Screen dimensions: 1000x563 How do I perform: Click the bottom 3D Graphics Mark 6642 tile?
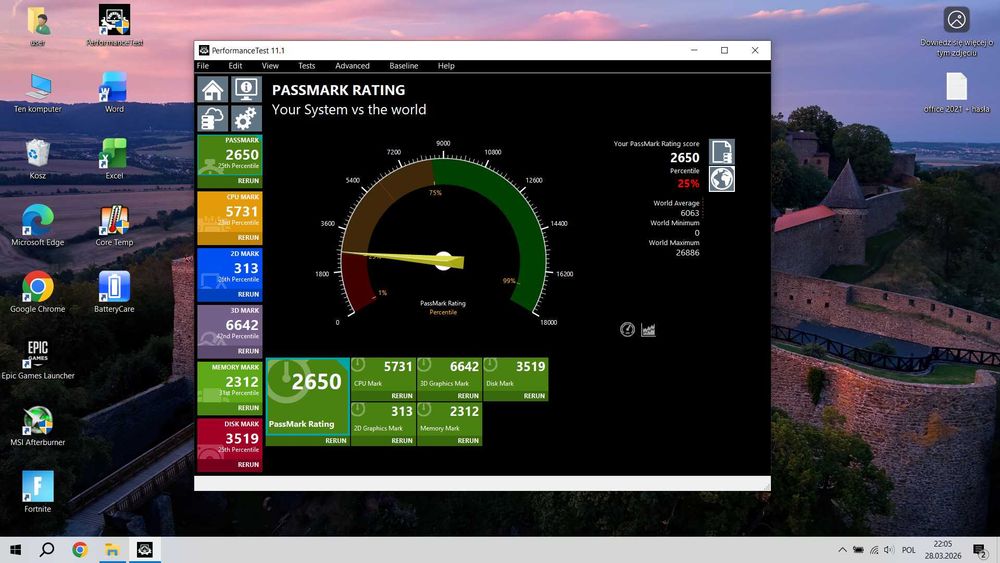coord(449,374)
